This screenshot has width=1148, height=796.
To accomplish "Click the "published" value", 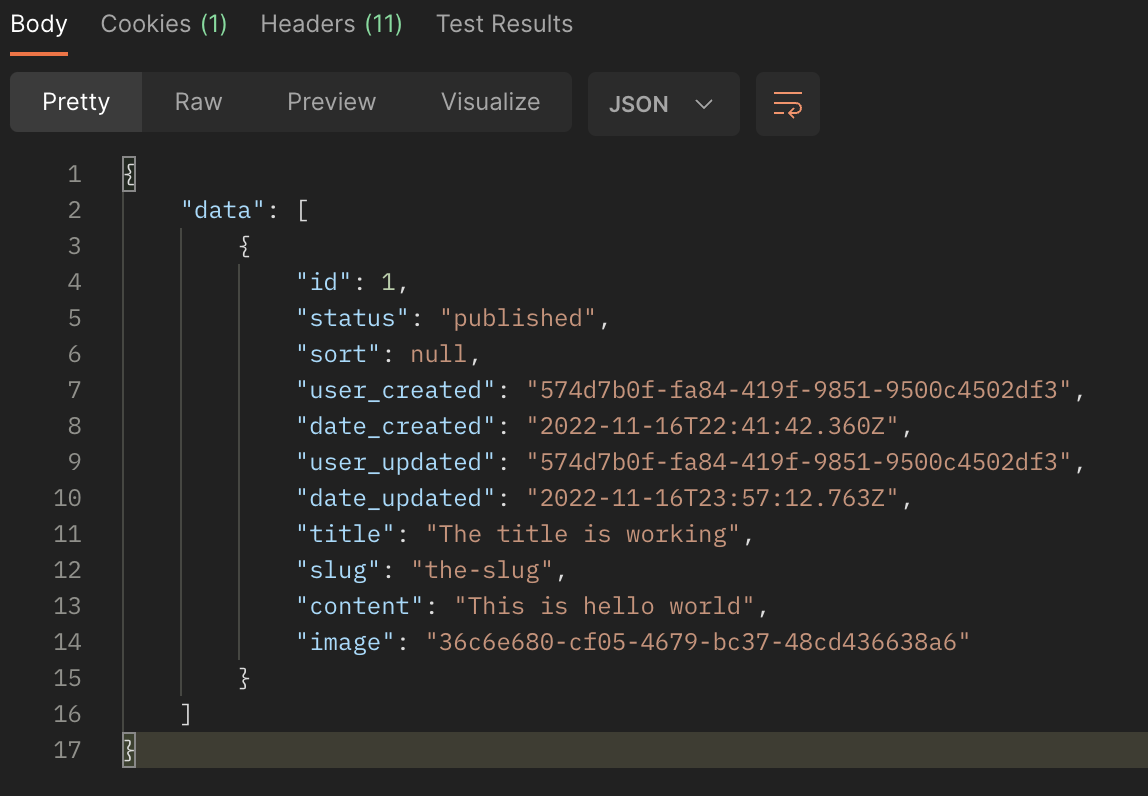I will 518,318.
